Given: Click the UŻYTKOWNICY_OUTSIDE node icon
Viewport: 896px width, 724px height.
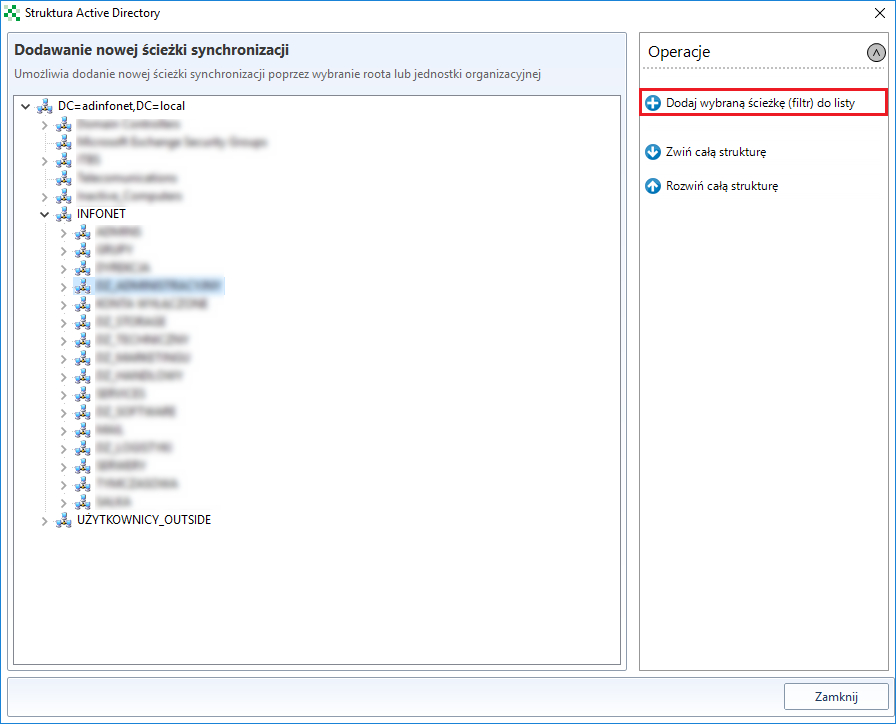Looking at the screenshot, I should point(64,521).
